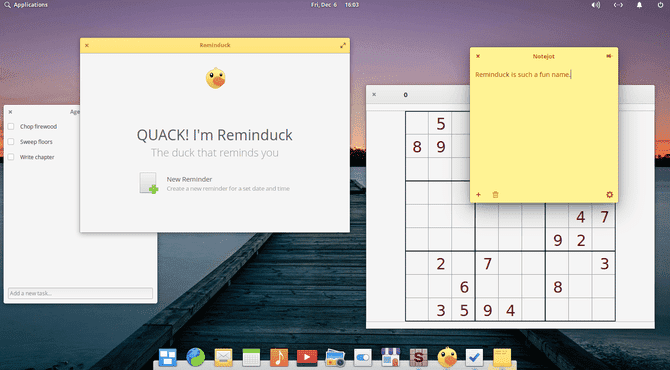This screenshot has height=370, width=670.
Task: Open AppCenter storefront icon in the dock
Action: [x=391, y=357]
